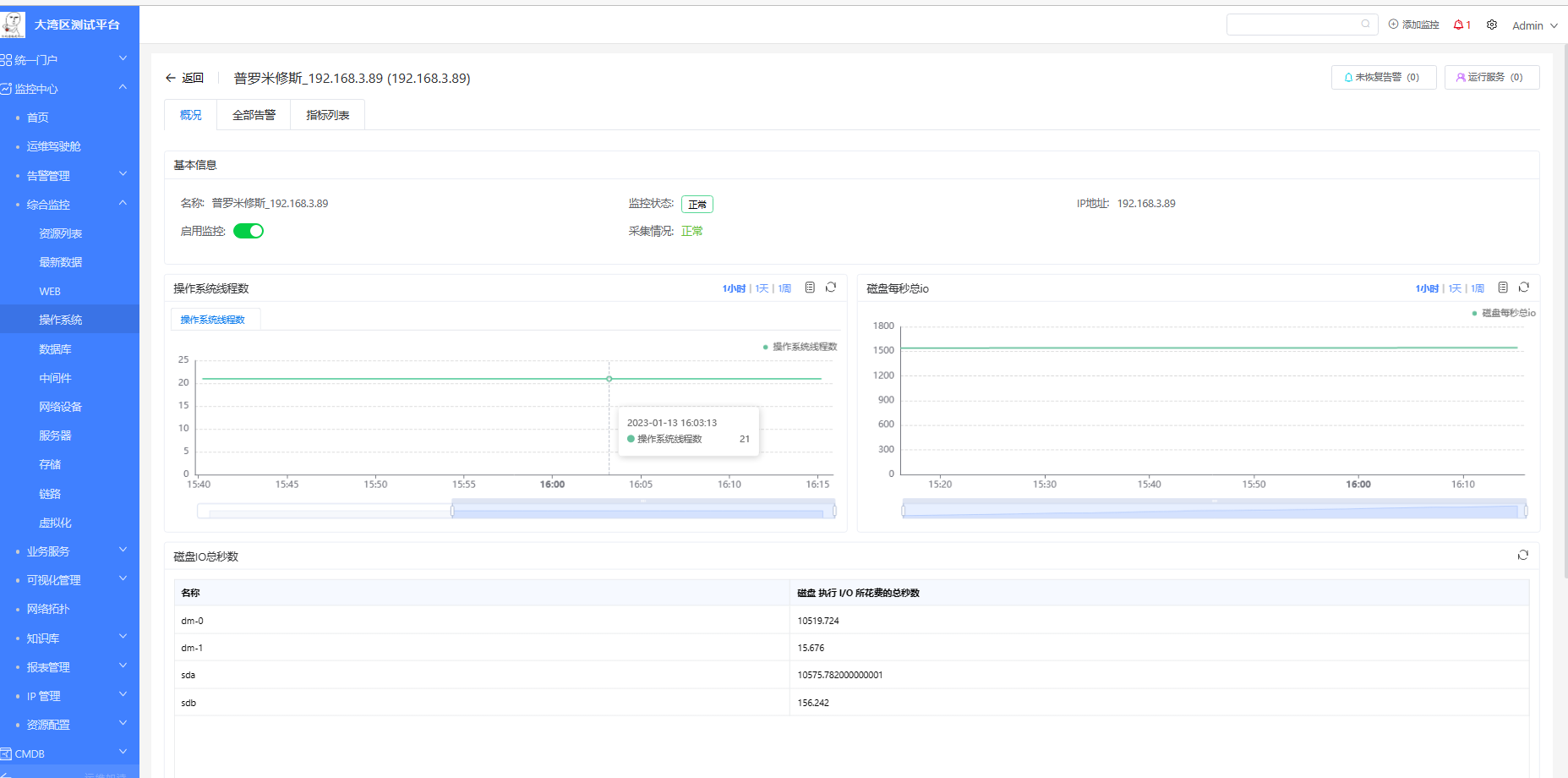Expand the 报表管理 submenu
The height and width of the screenshot is (778, 1568).
(x=123, y=666)
